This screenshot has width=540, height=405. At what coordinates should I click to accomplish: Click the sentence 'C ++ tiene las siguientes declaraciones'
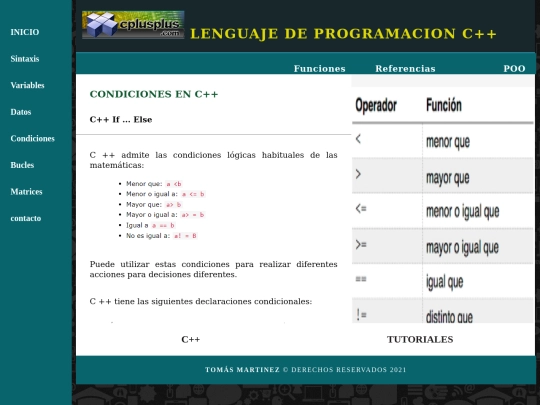click(x=201, y=301)
